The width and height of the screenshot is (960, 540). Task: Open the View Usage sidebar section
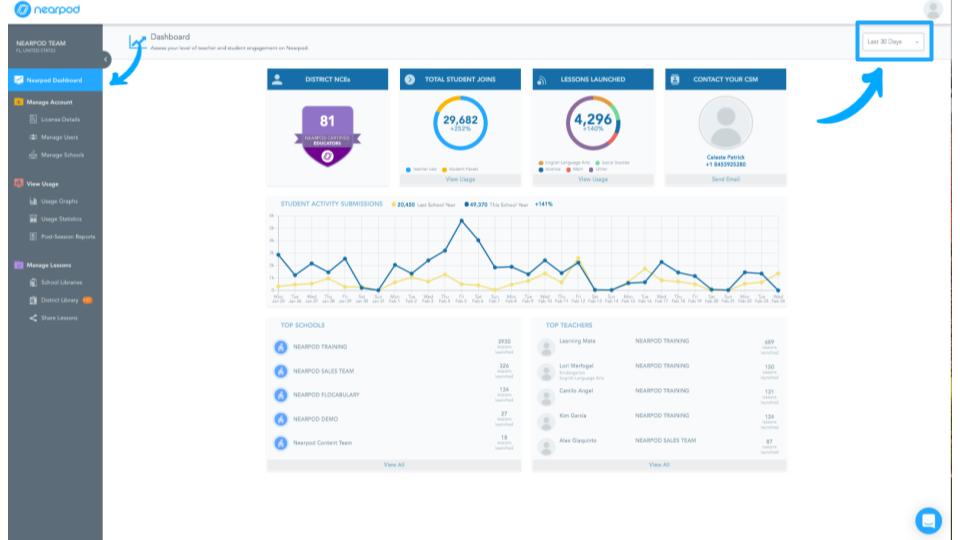coord(42,184)
